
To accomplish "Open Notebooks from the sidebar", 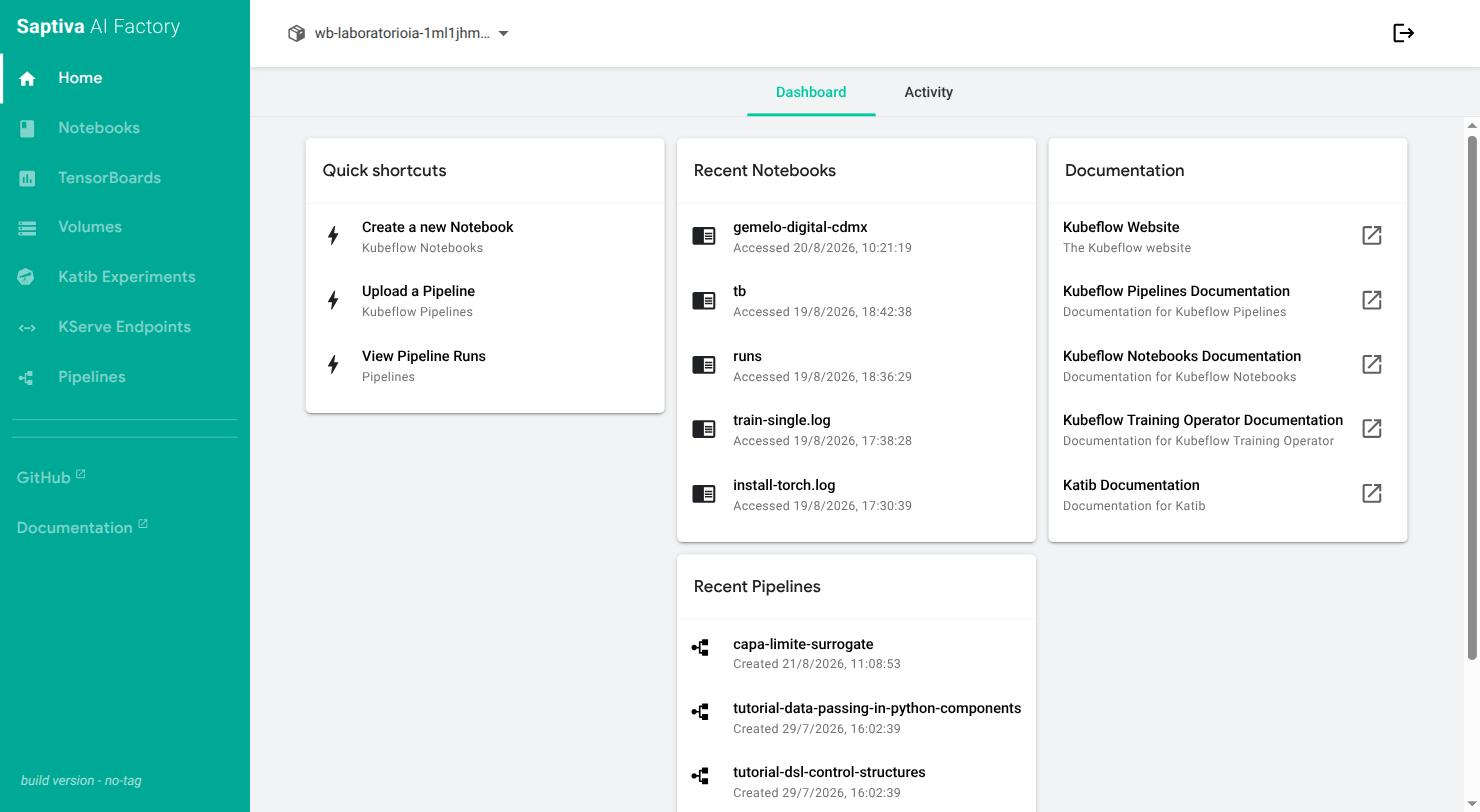I will tap(125, 128).
